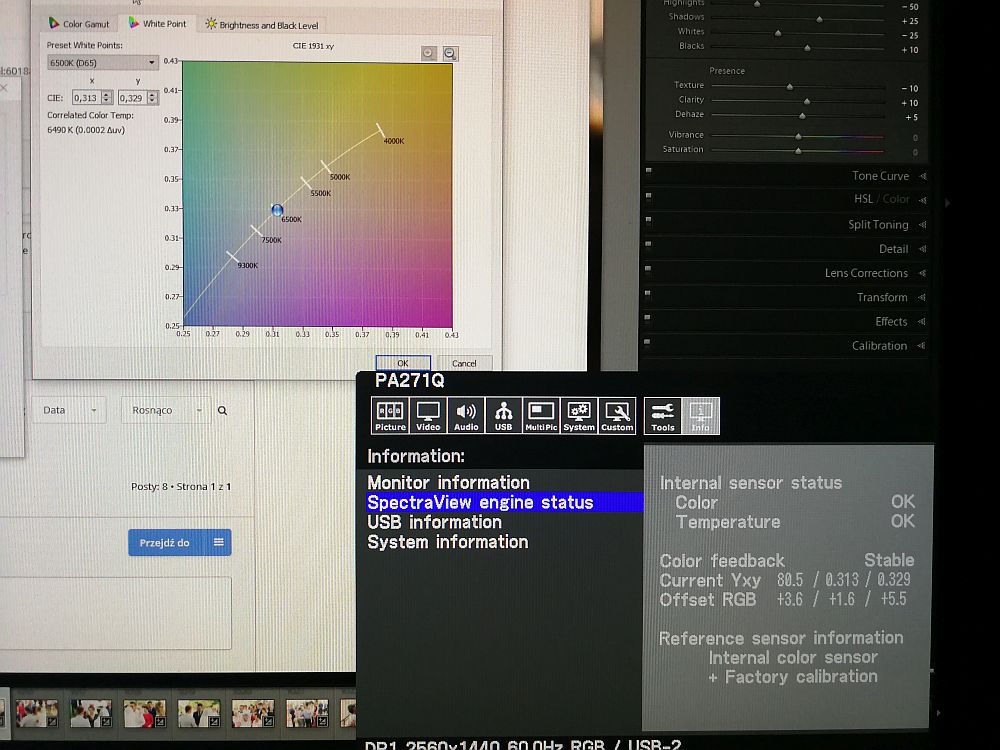
Task: Click the OK button in dialog
Action: click(x=402, y=364)
